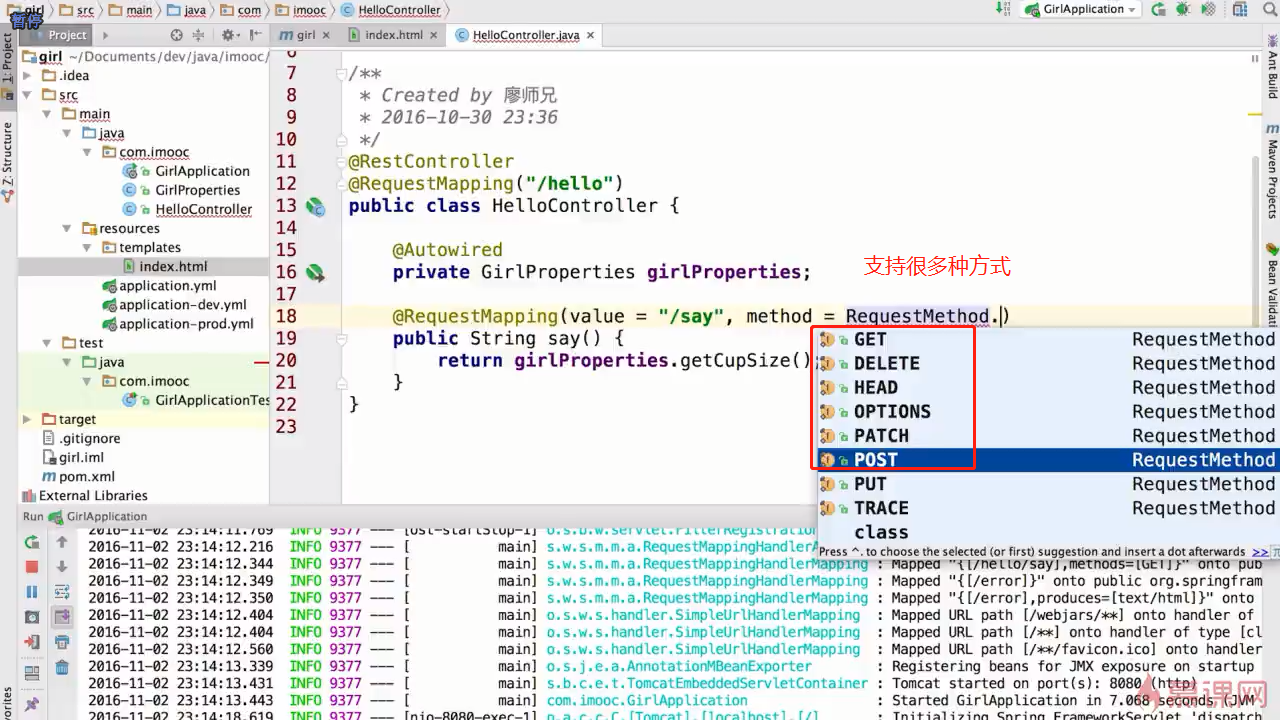
Task: Run GirlApplication with coverage icon
Action: 1208,10
